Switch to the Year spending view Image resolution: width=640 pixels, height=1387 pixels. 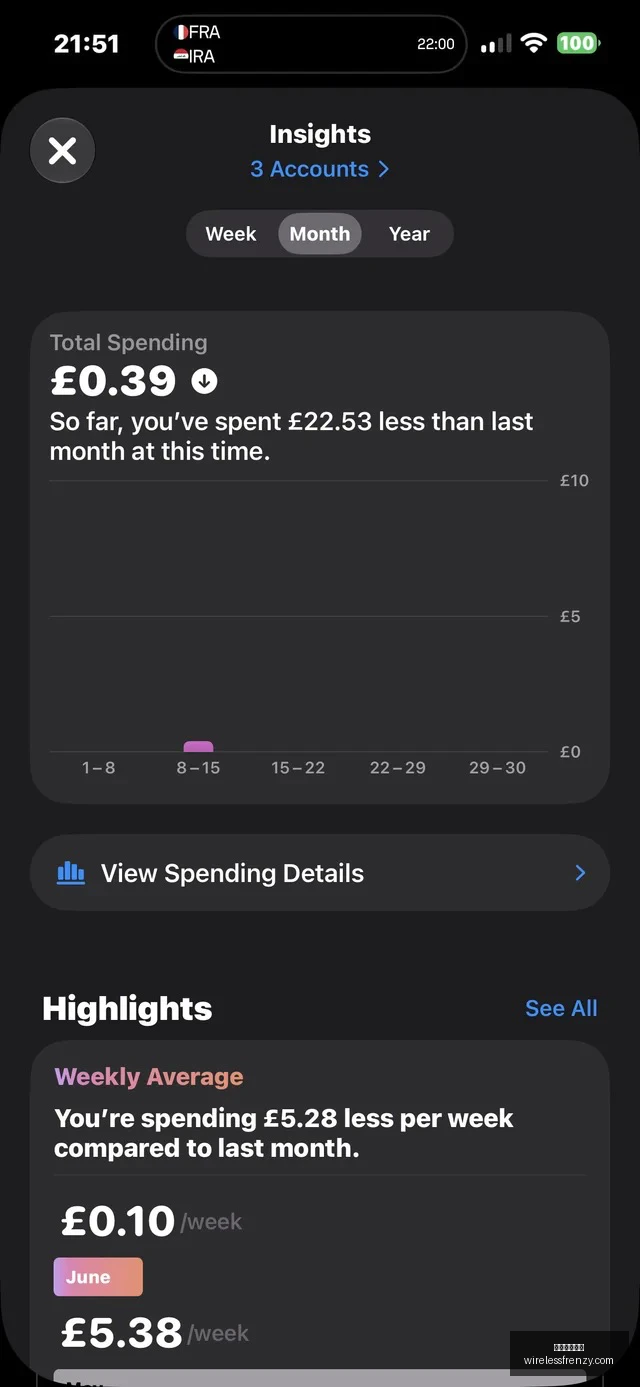[409, 234]
